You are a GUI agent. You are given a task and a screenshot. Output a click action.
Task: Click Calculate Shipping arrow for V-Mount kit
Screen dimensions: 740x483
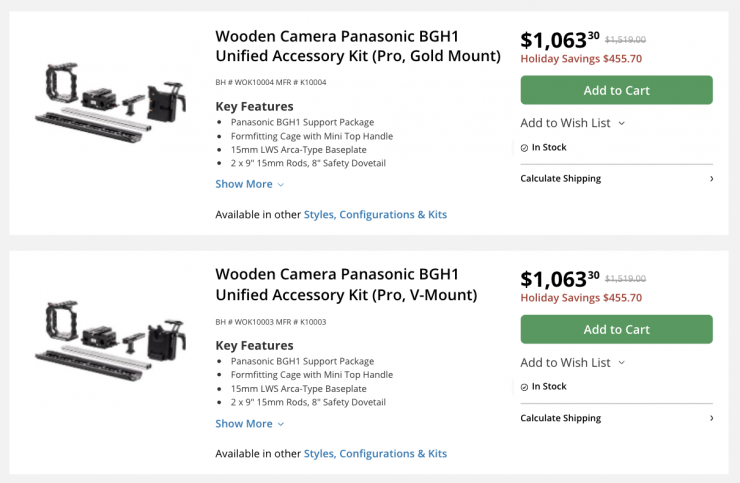(x=711, y=418)
